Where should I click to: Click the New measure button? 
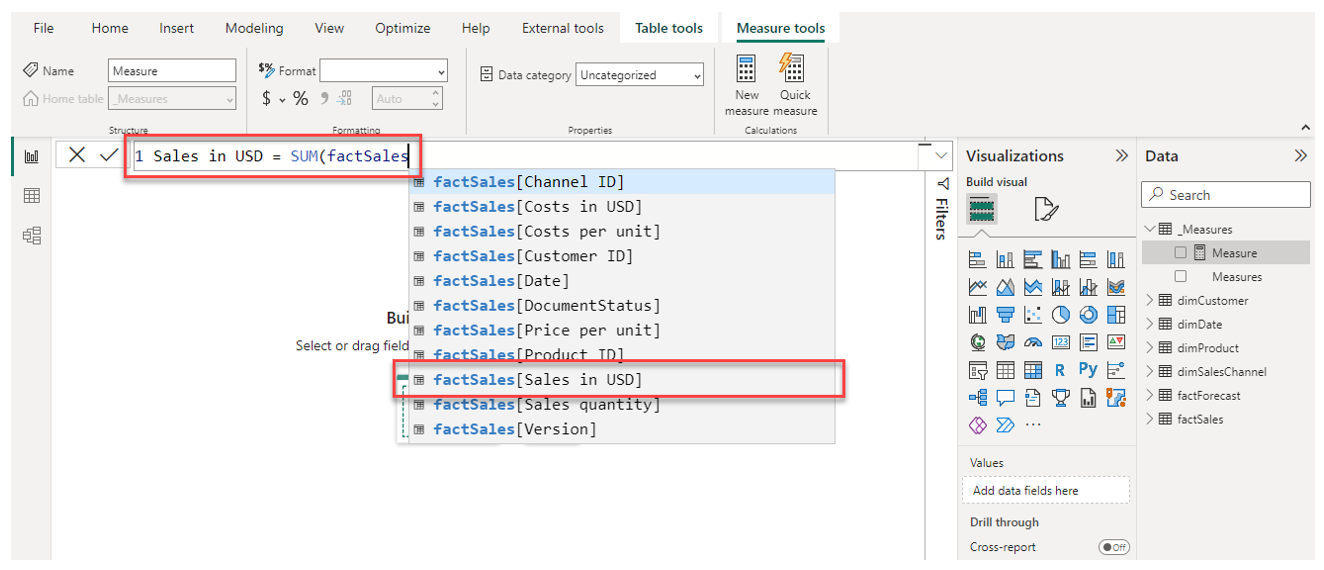point(747,86)
